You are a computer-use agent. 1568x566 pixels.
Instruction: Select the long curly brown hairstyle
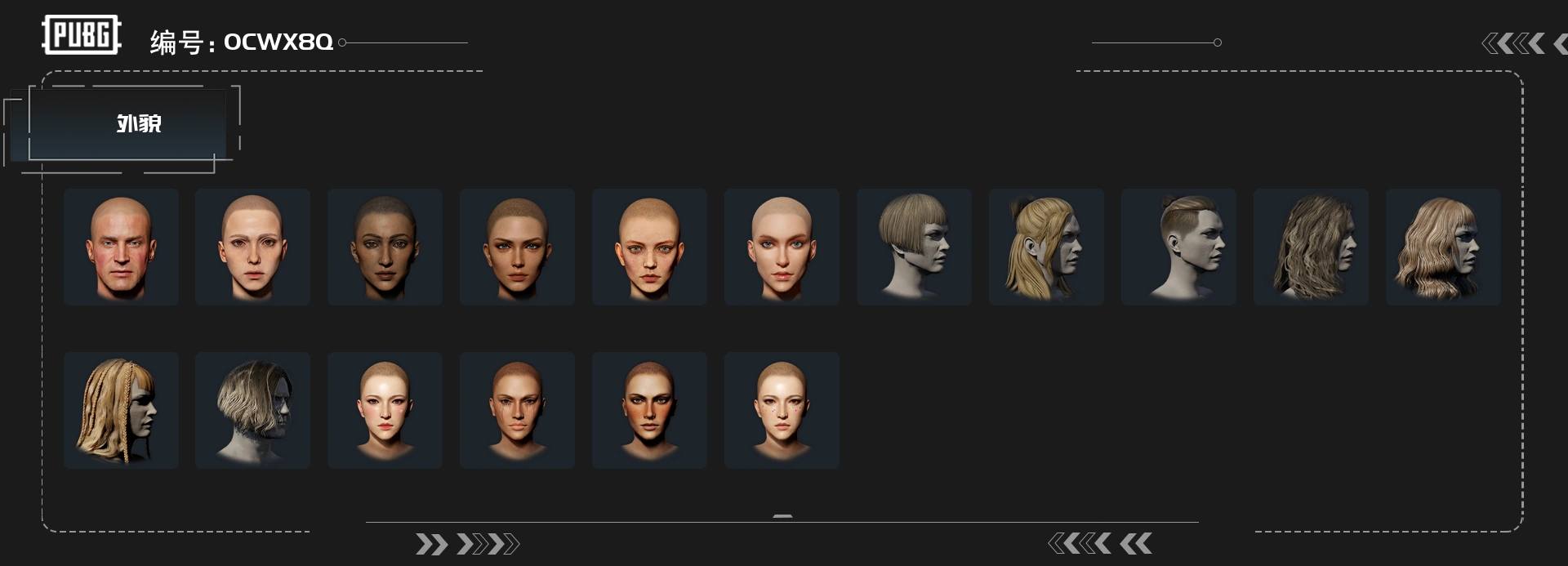click(x=1311, y=247)
